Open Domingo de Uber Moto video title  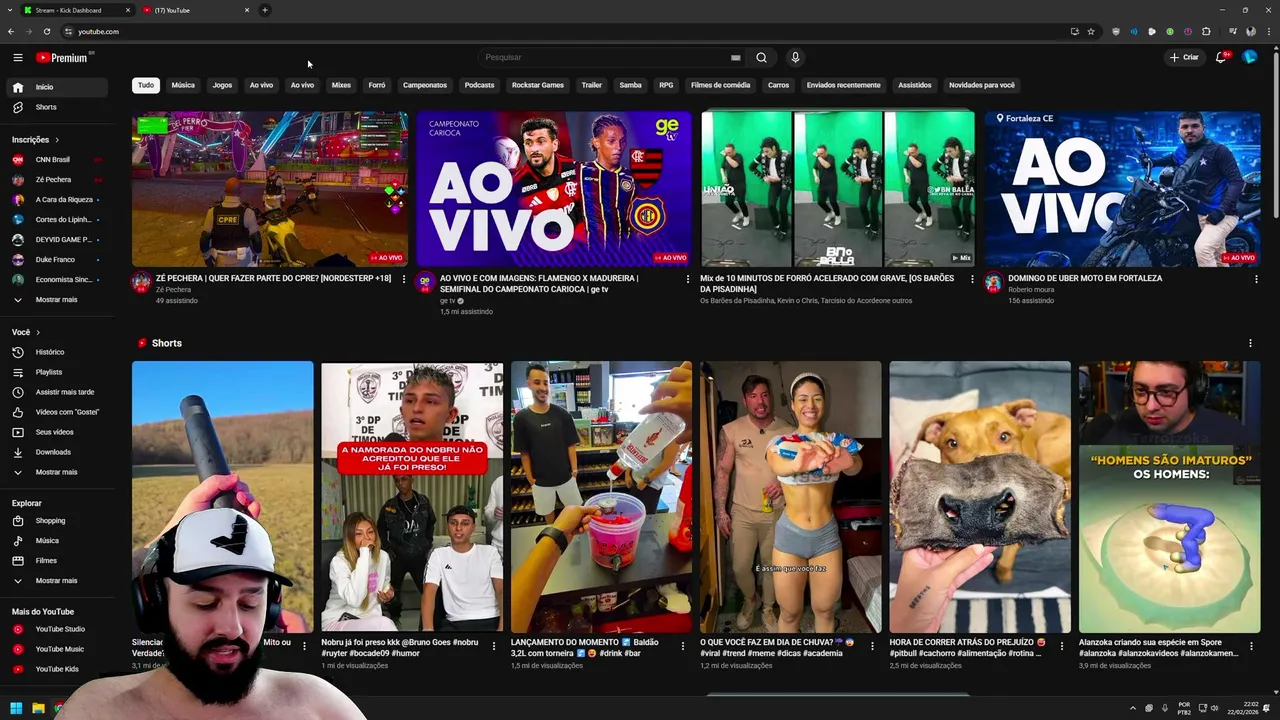[1085, 278]
